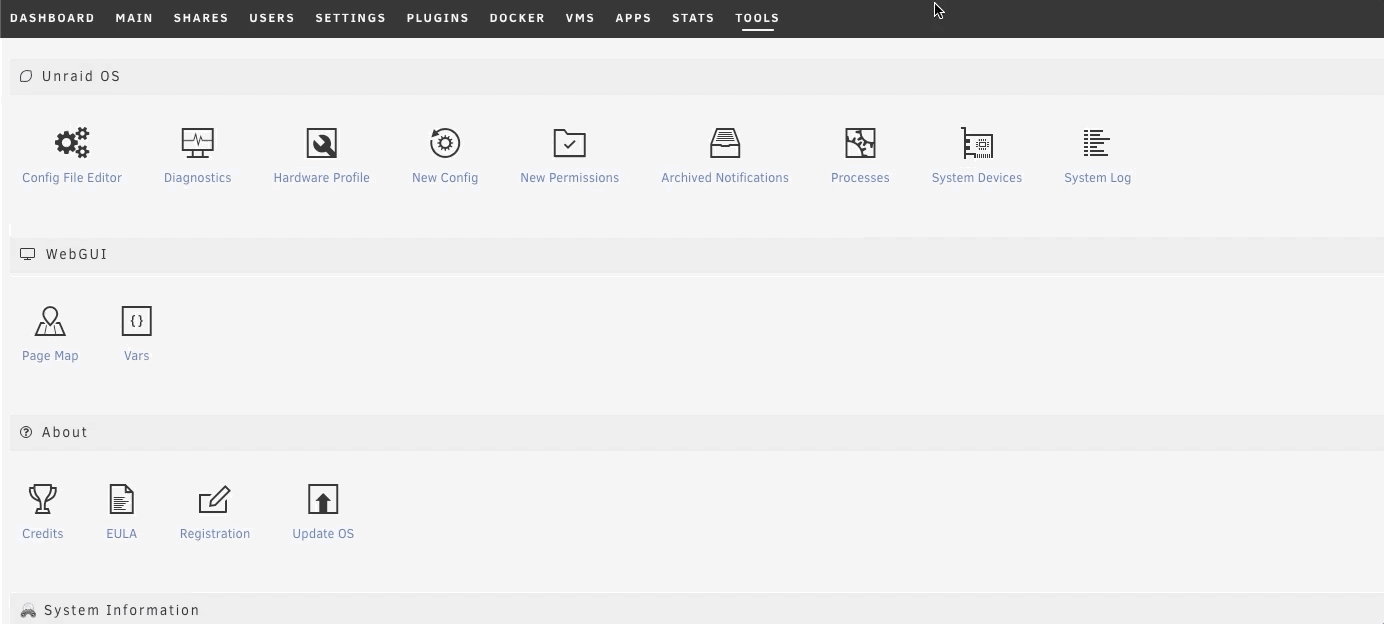Go to the VMs tab
Image resolution: width=1384 pixels, height=624 pixels.
tap(580, 18)
